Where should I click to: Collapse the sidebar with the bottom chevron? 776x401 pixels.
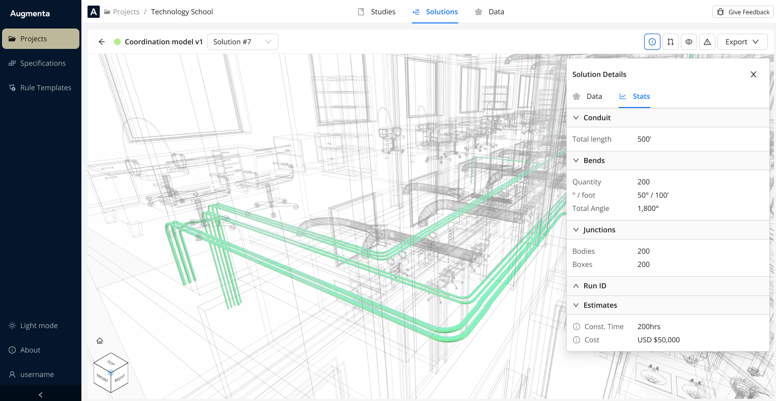[41, 395]
